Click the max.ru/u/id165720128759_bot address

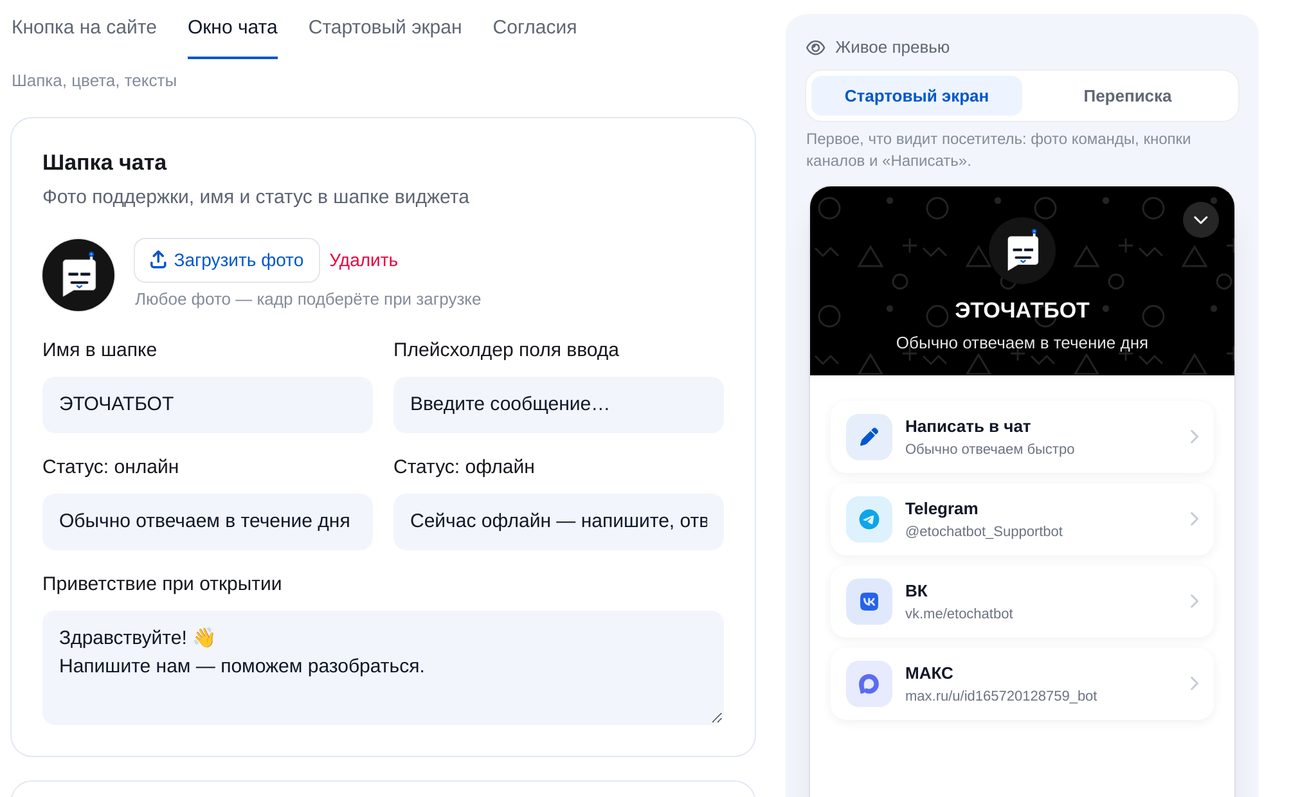(1001, 696)
